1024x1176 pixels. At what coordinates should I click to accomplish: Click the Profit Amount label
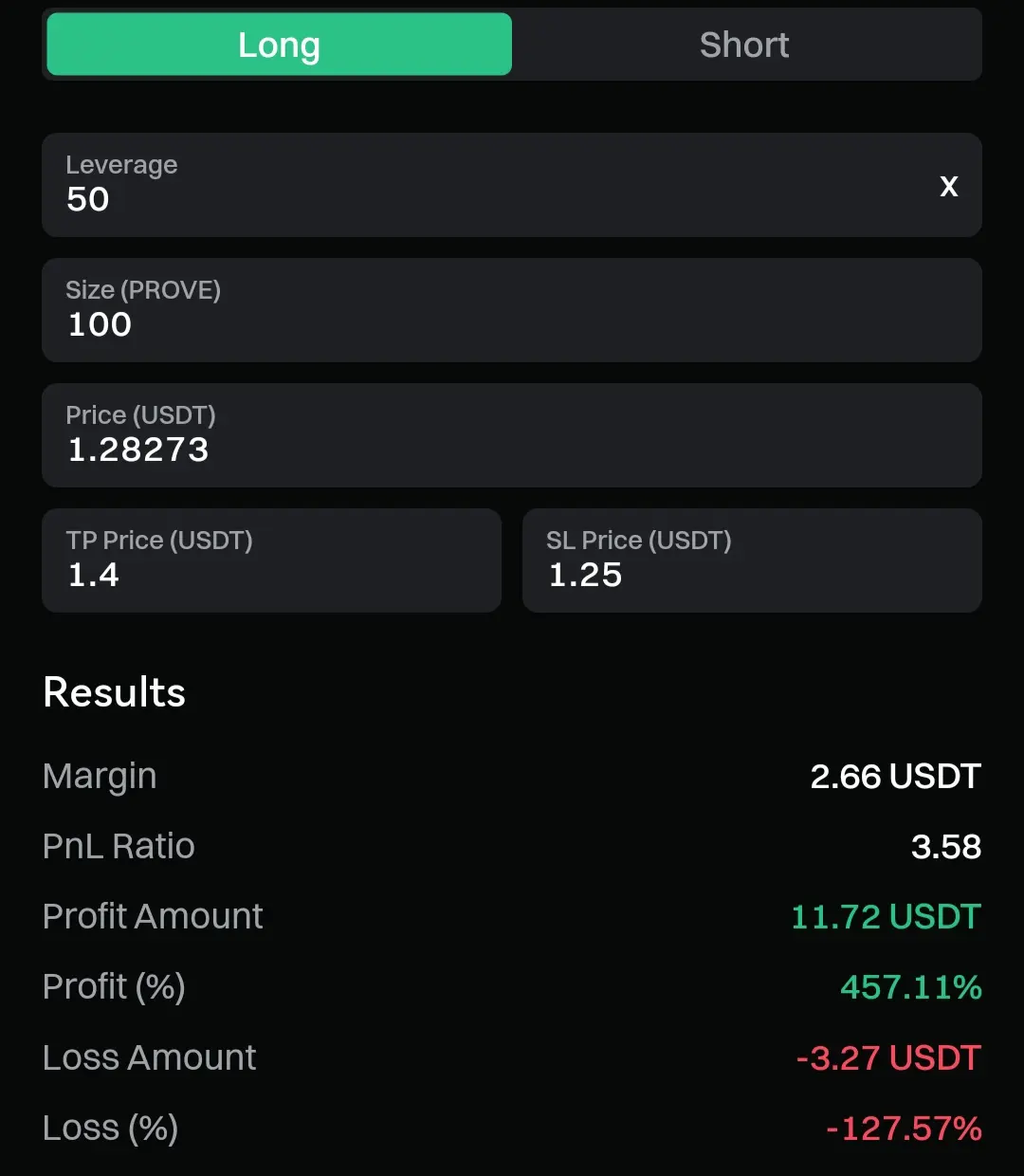153,916
